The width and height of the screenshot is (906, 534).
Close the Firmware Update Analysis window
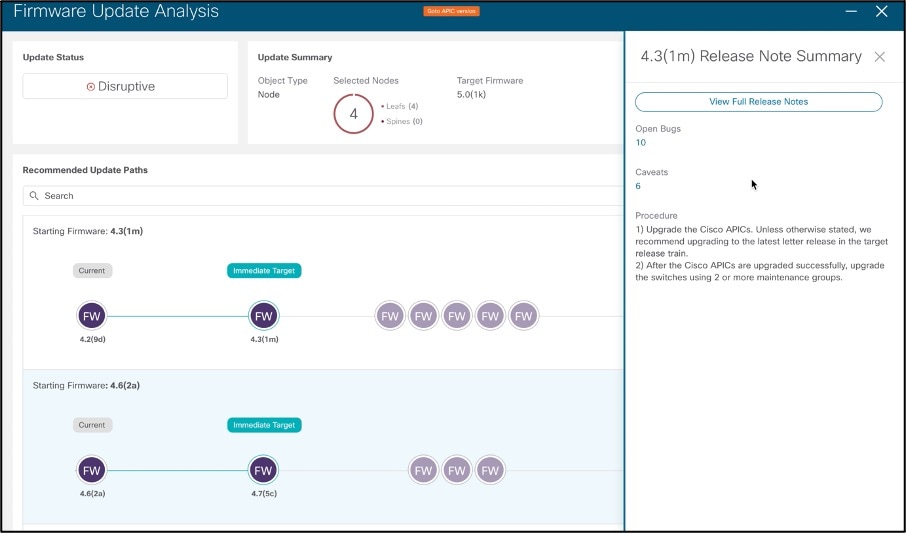tap(881, 11)
